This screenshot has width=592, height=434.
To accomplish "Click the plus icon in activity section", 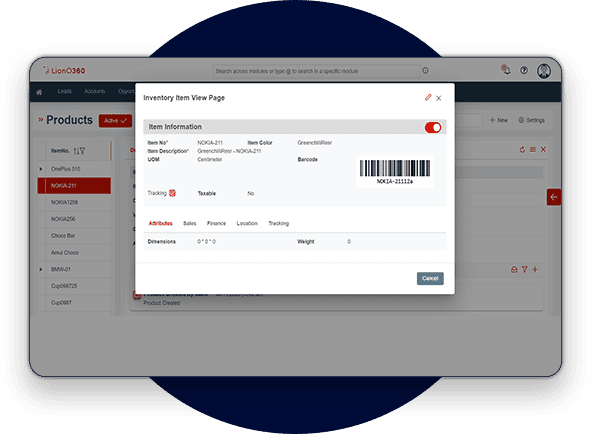I will coord(535,269).
